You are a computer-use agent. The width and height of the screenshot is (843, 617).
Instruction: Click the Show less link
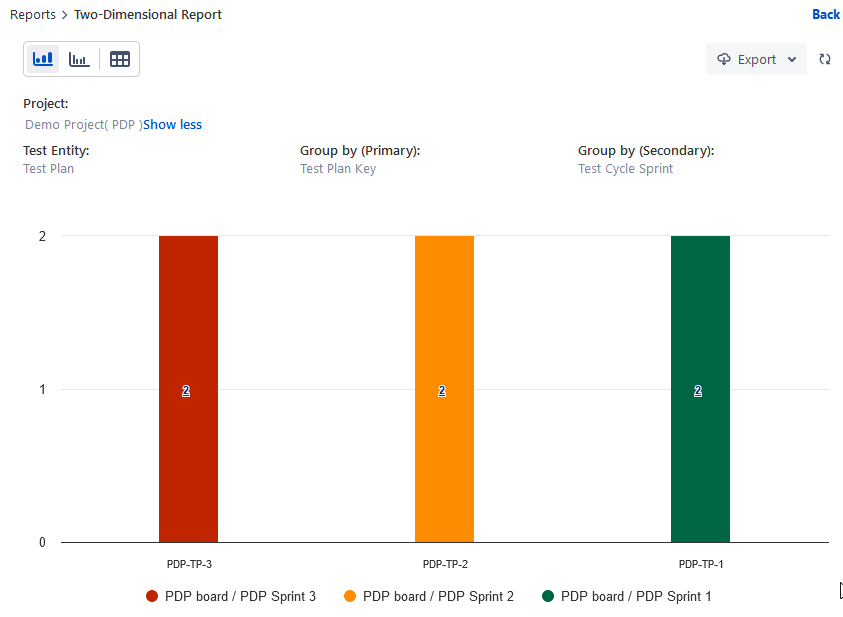pyautogui.click(x=172, y=125)
